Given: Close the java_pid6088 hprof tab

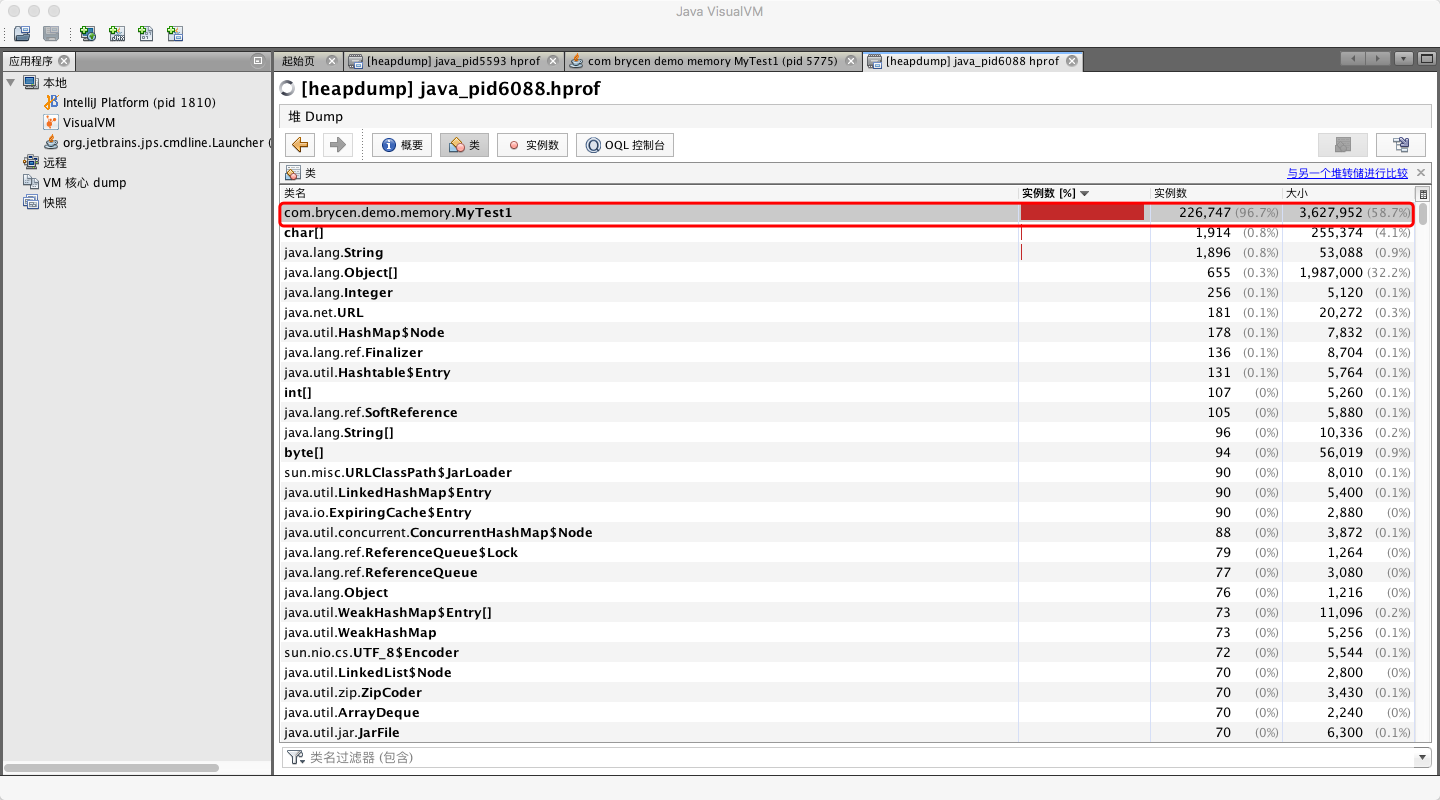Looking at the screenshot, I should pyautogui.click(x=1072, y=61).
